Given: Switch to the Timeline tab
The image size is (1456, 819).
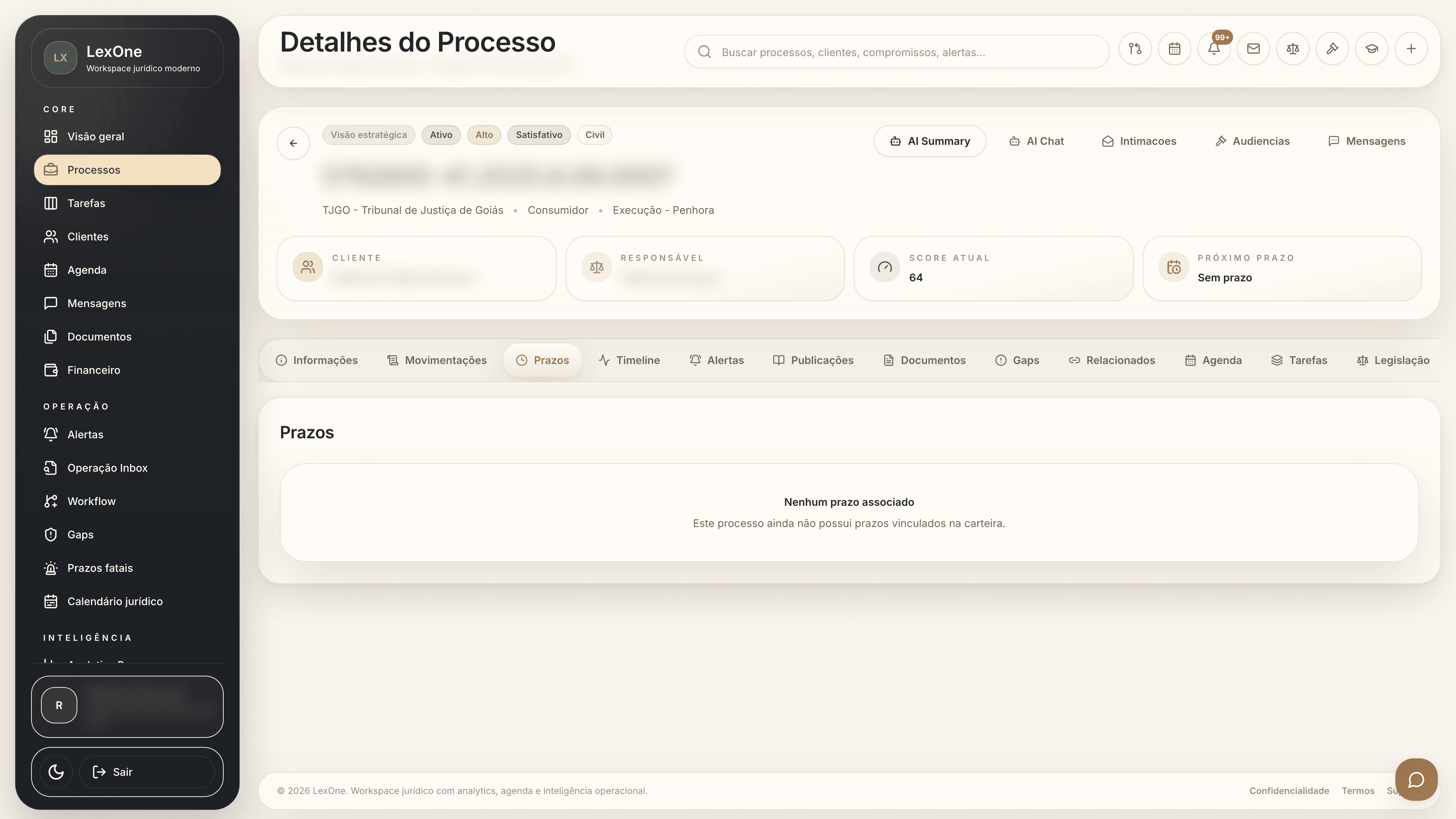Looking at the screenshot, I should 630,360.
